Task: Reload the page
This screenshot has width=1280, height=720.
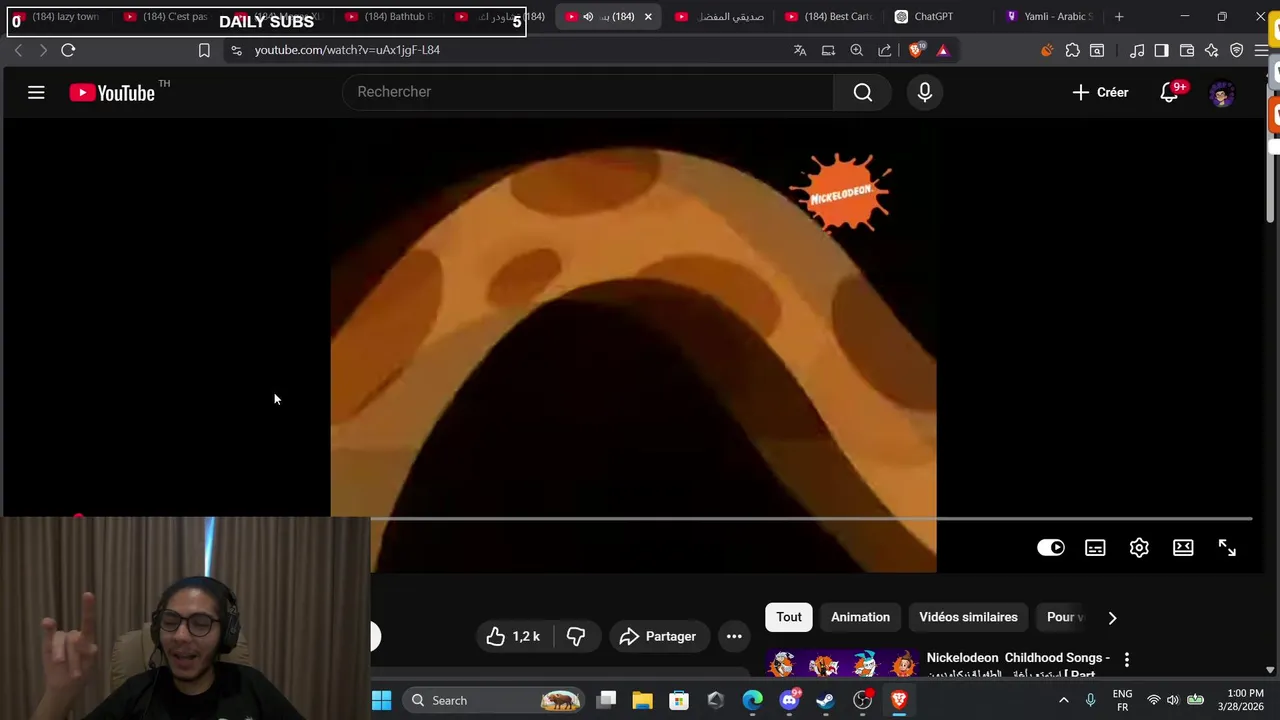Action: pyautogui.click(x=68, y=50)
